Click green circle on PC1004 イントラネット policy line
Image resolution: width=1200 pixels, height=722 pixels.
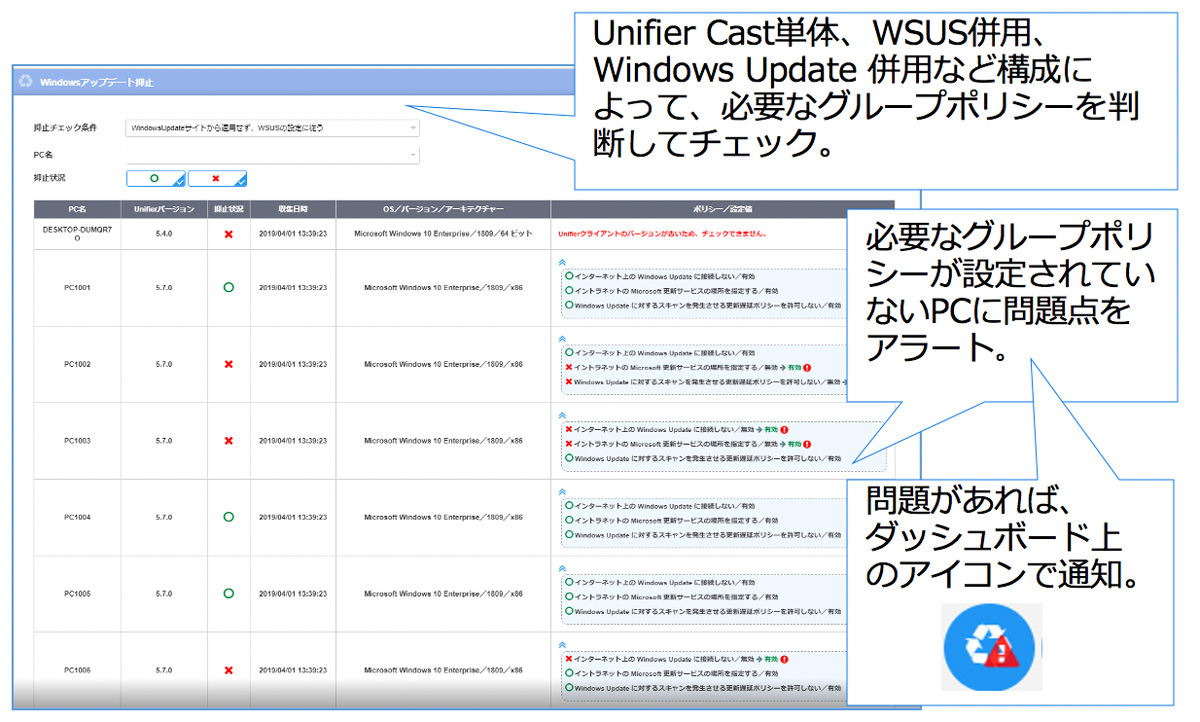click(x=569, y=520)
